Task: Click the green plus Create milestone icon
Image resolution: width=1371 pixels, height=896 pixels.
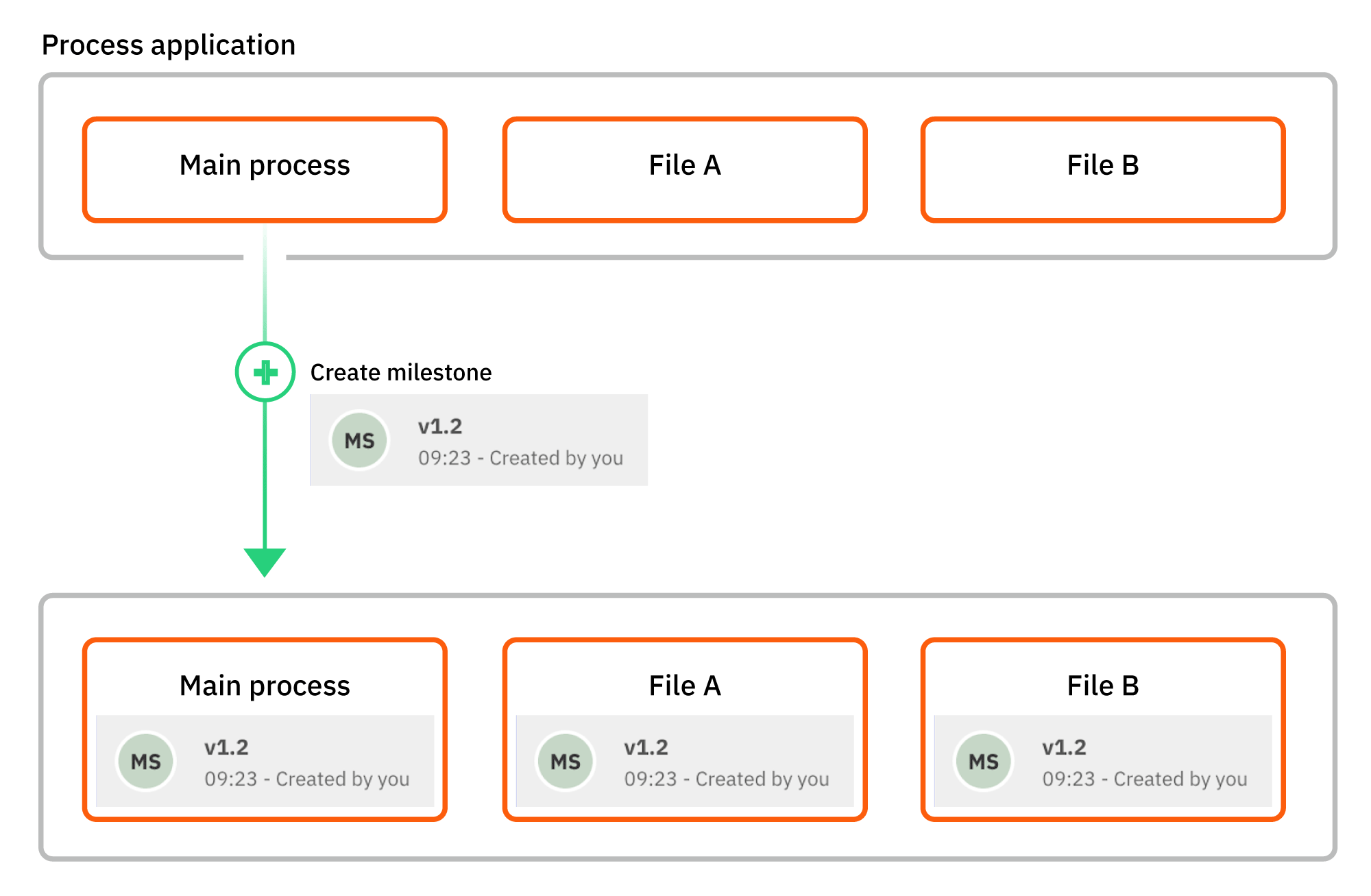Action: [x=265, y=372]
